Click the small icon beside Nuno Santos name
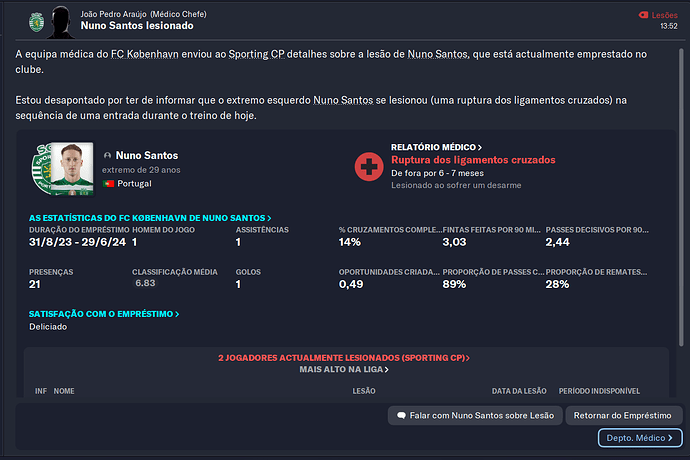The image size is (690, 460). click(x=107, y=155)
